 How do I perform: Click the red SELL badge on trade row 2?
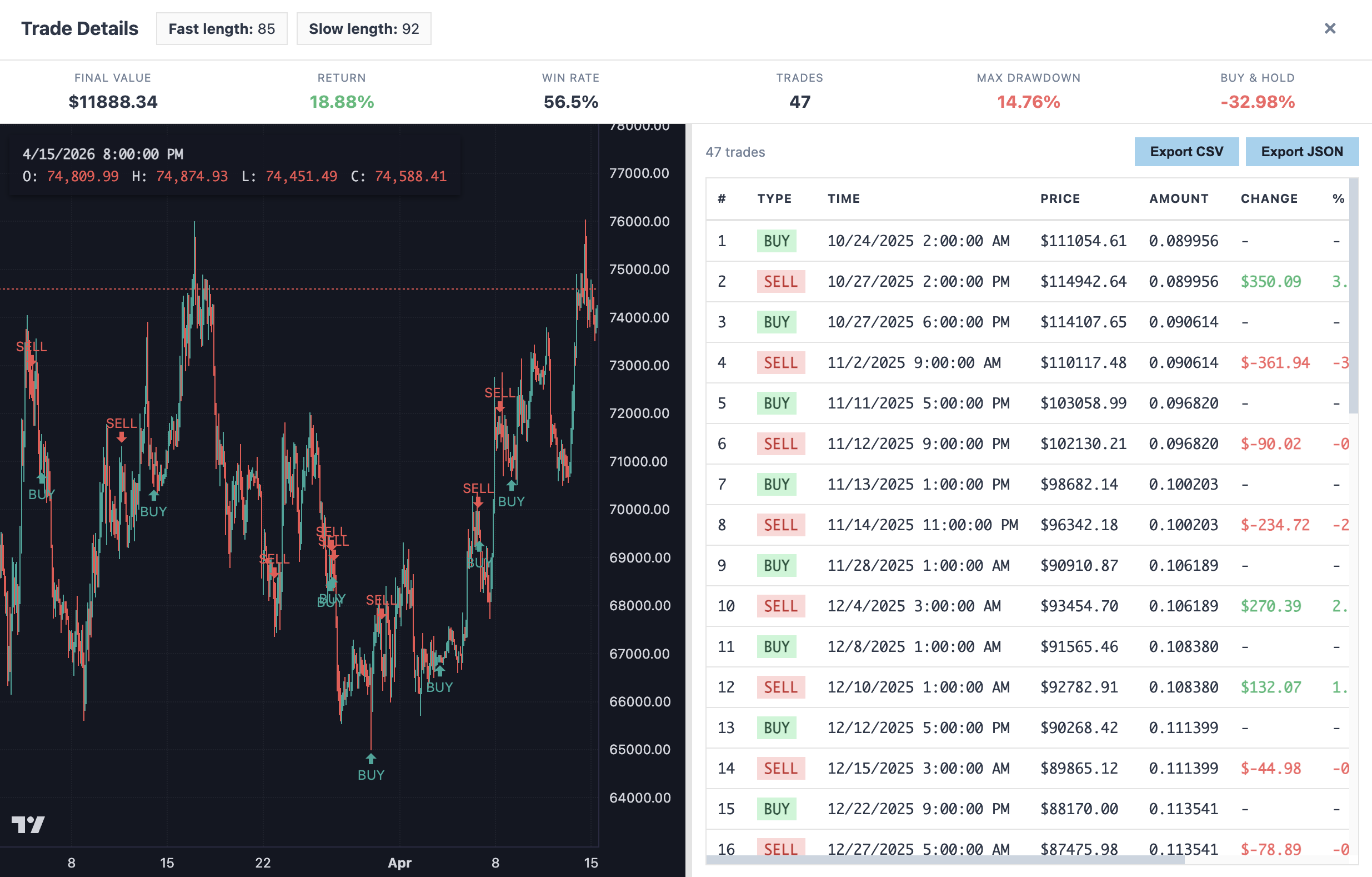(x=780, y=281)
